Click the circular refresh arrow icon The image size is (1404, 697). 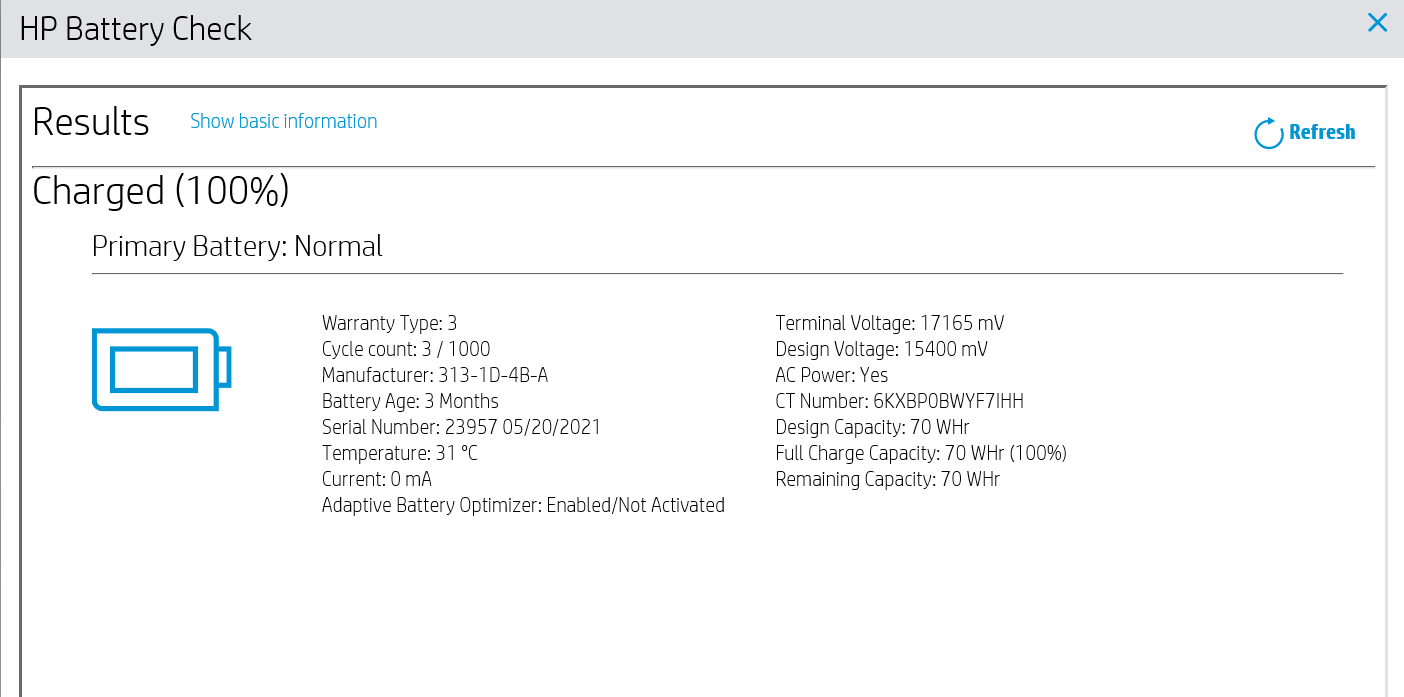click(1268, 133)
